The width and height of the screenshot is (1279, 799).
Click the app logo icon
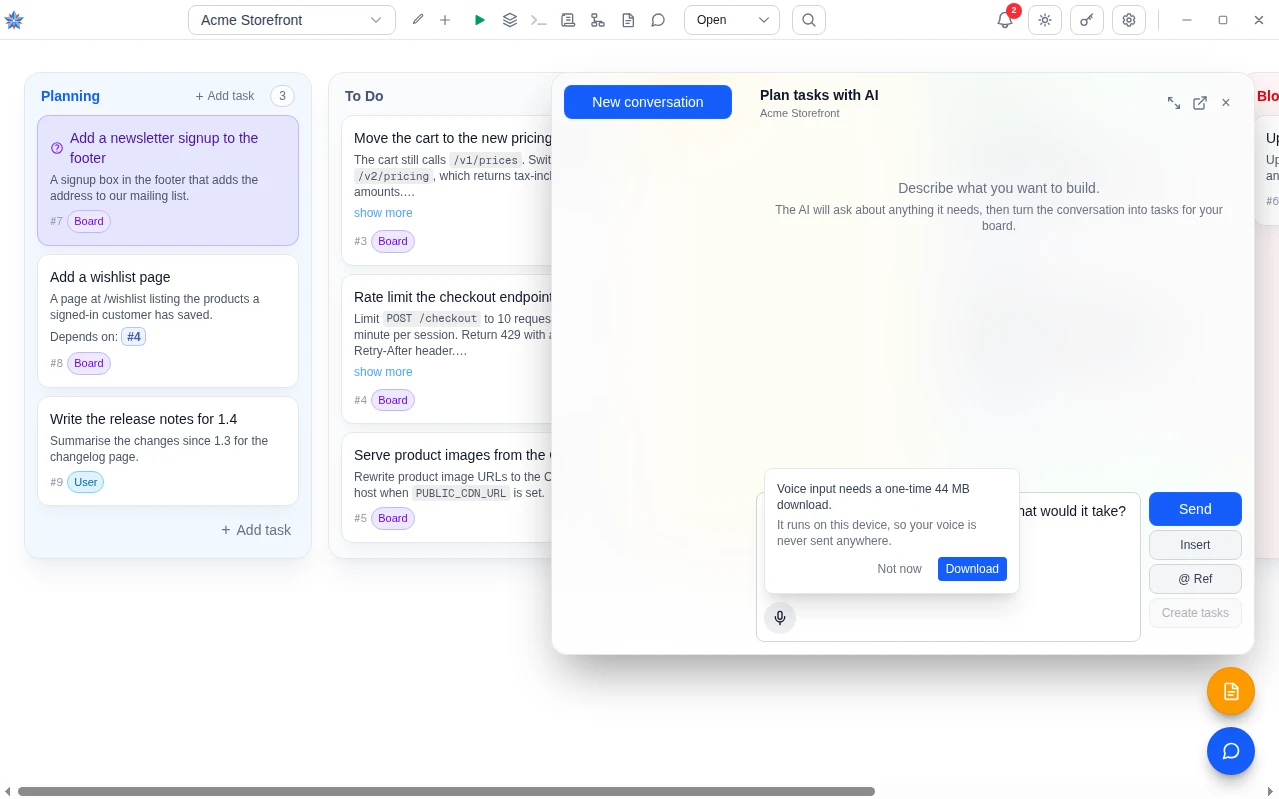tap(14, 20)
